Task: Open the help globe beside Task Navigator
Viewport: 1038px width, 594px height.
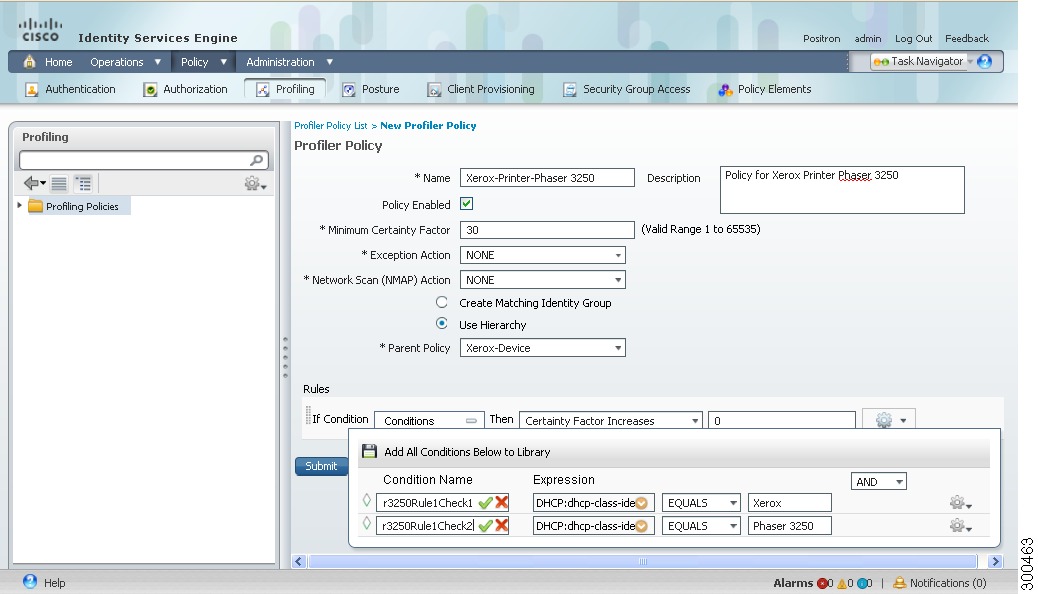Action: coord(984,62)
